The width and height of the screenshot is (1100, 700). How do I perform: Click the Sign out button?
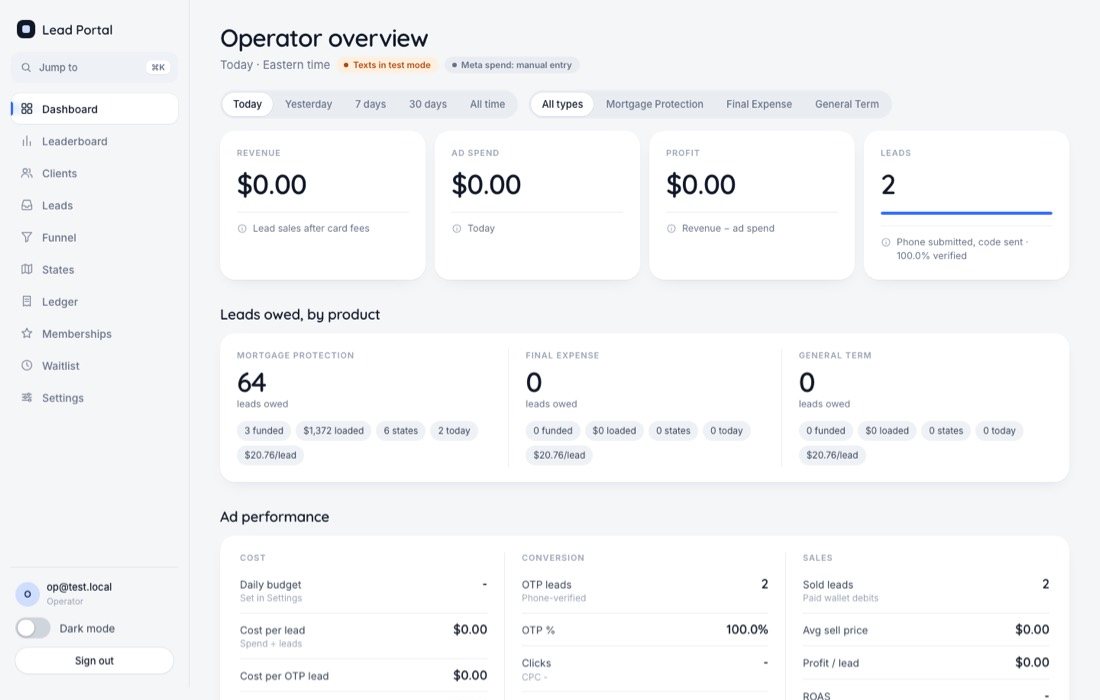tap(94, 661)
